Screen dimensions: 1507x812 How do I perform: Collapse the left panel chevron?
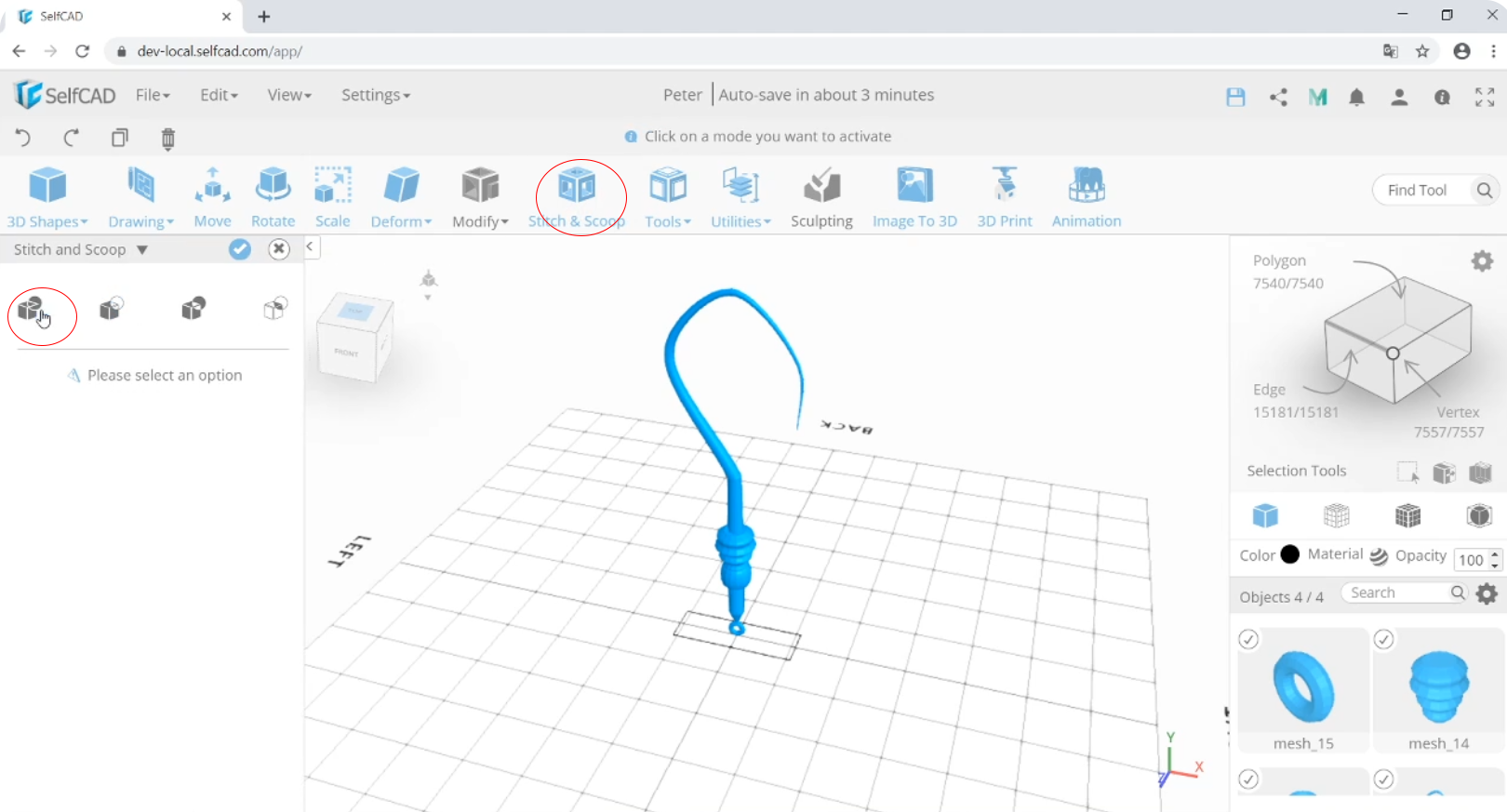[x=310, y=247]
